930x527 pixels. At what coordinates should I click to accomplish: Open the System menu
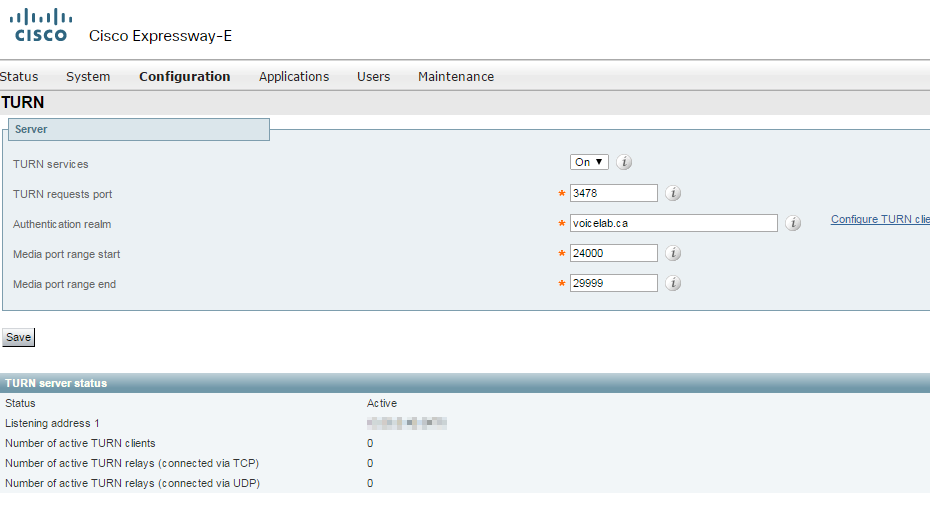coord(88,76)
